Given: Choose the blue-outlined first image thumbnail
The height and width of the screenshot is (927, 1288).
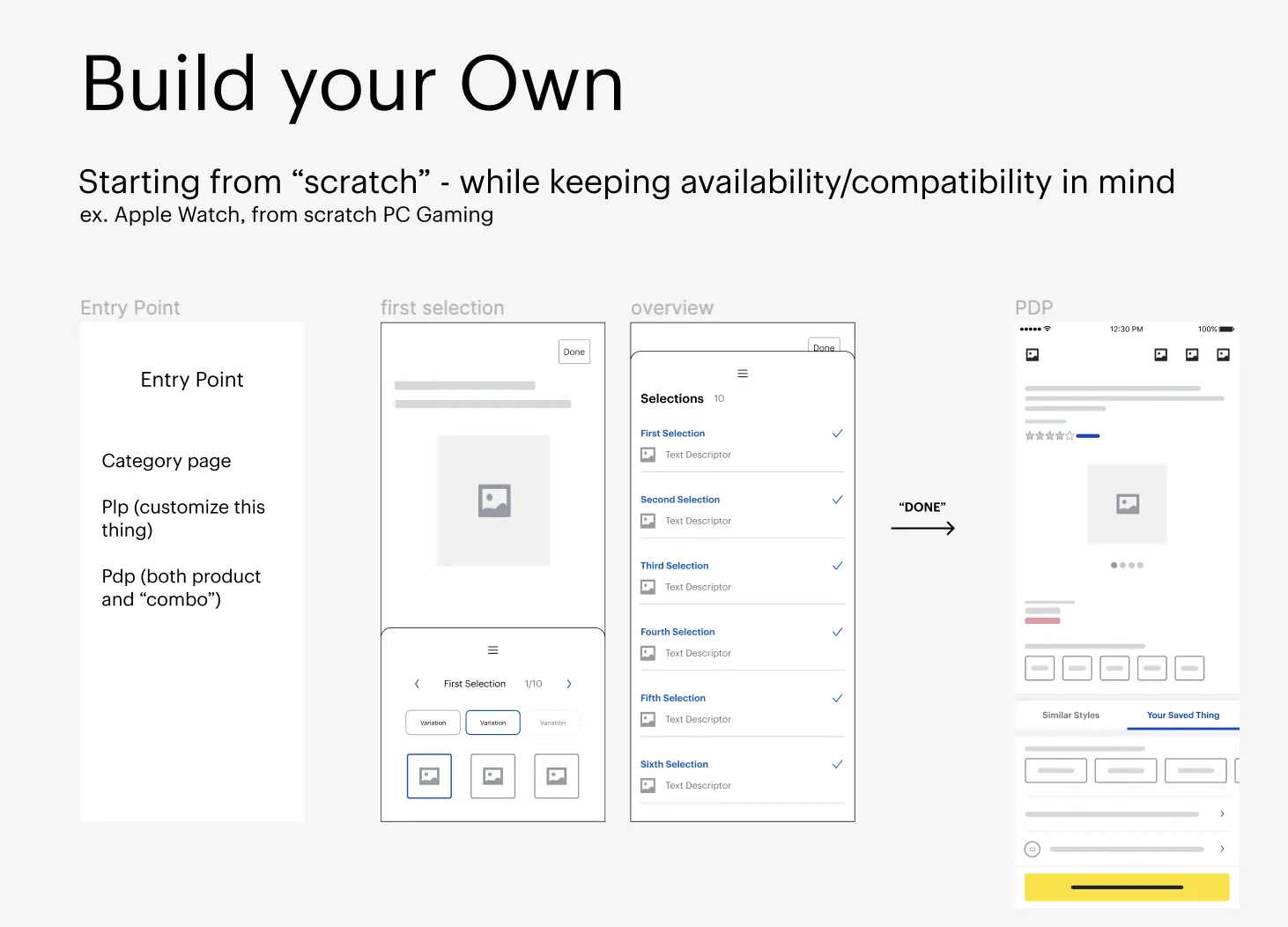Looking at the screenshot, I should [x=429, y=776].
